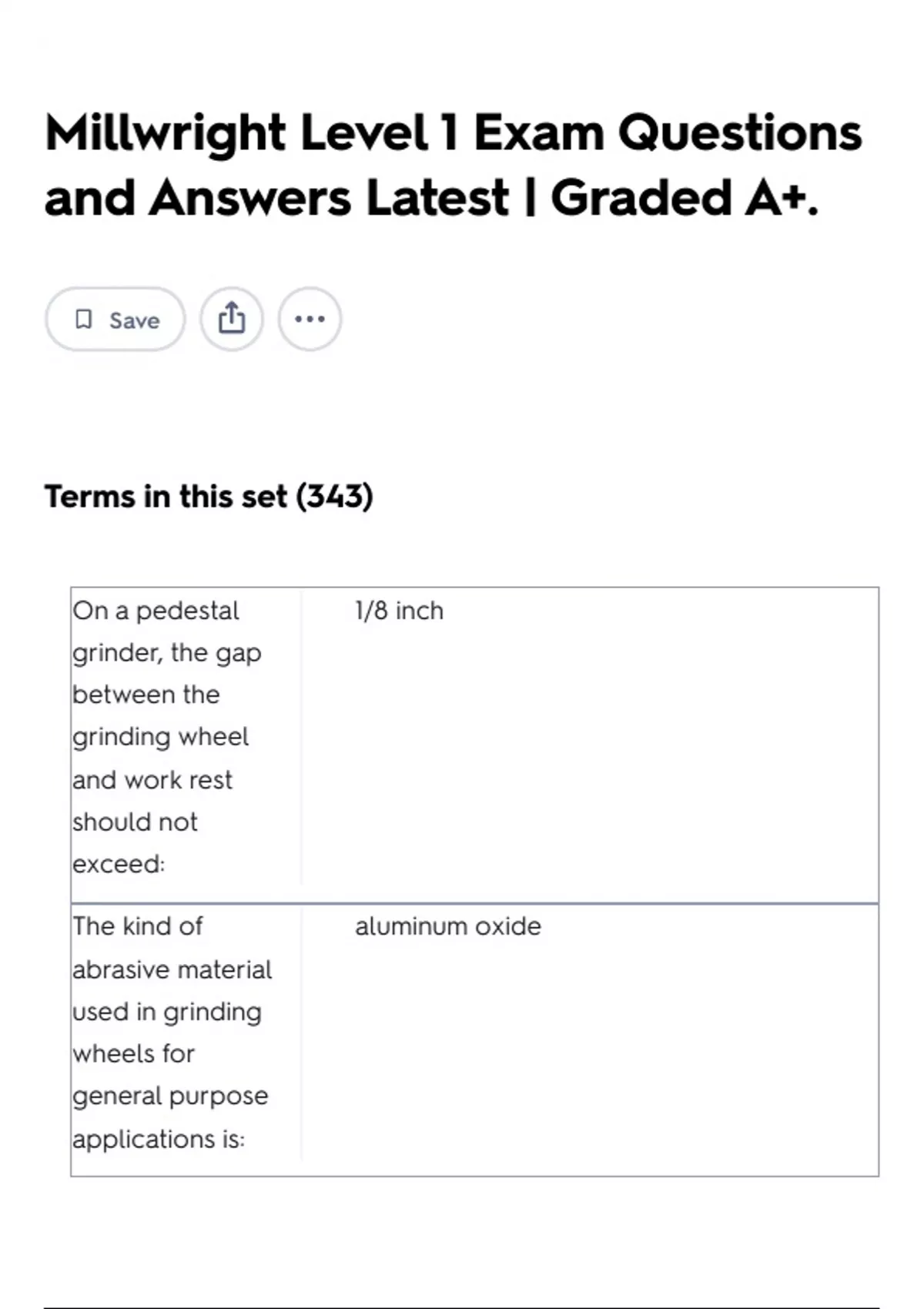Select the 'aluminum oxide' definition
The height and width of the screenshot is (1309, 924).
(x=447, y=926)
